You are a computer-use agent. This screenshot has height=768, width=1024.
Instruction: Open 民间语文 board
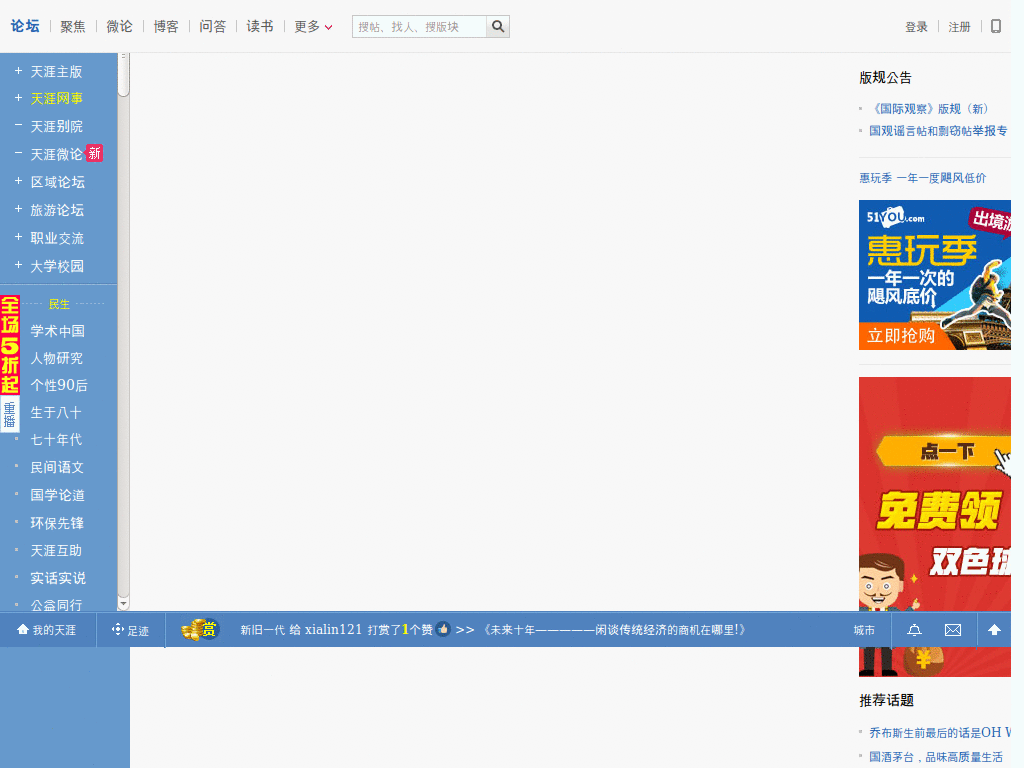57,468
